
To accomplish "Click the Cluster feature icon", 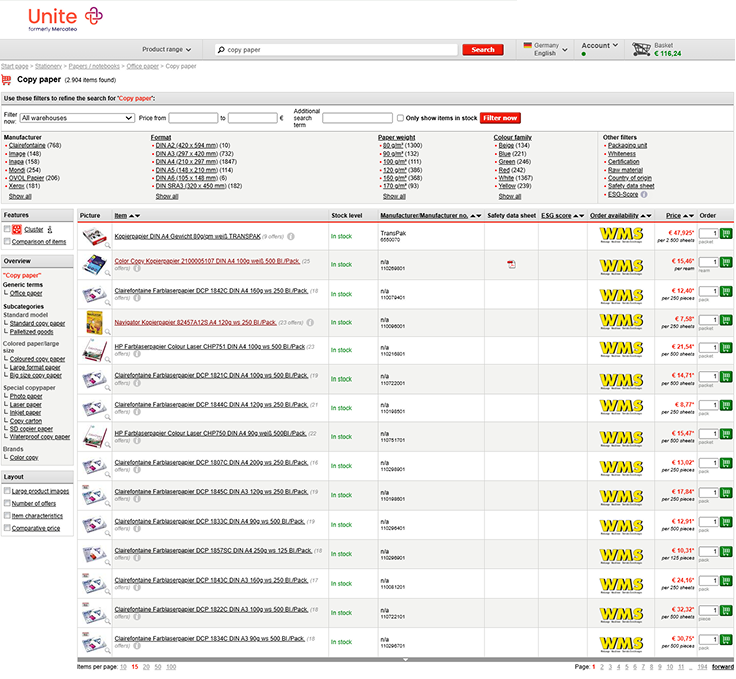I will pos(17,229).
